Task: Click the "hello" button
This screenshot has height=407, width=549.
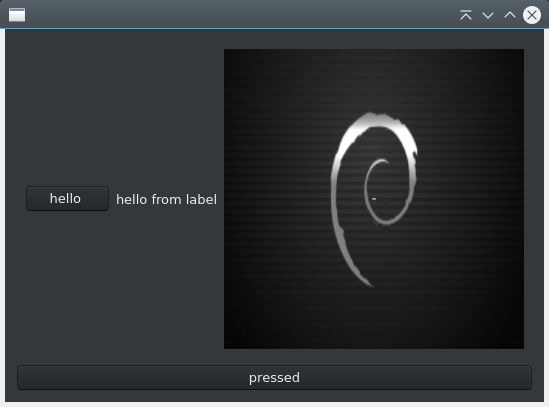Action: pos(67,199)
